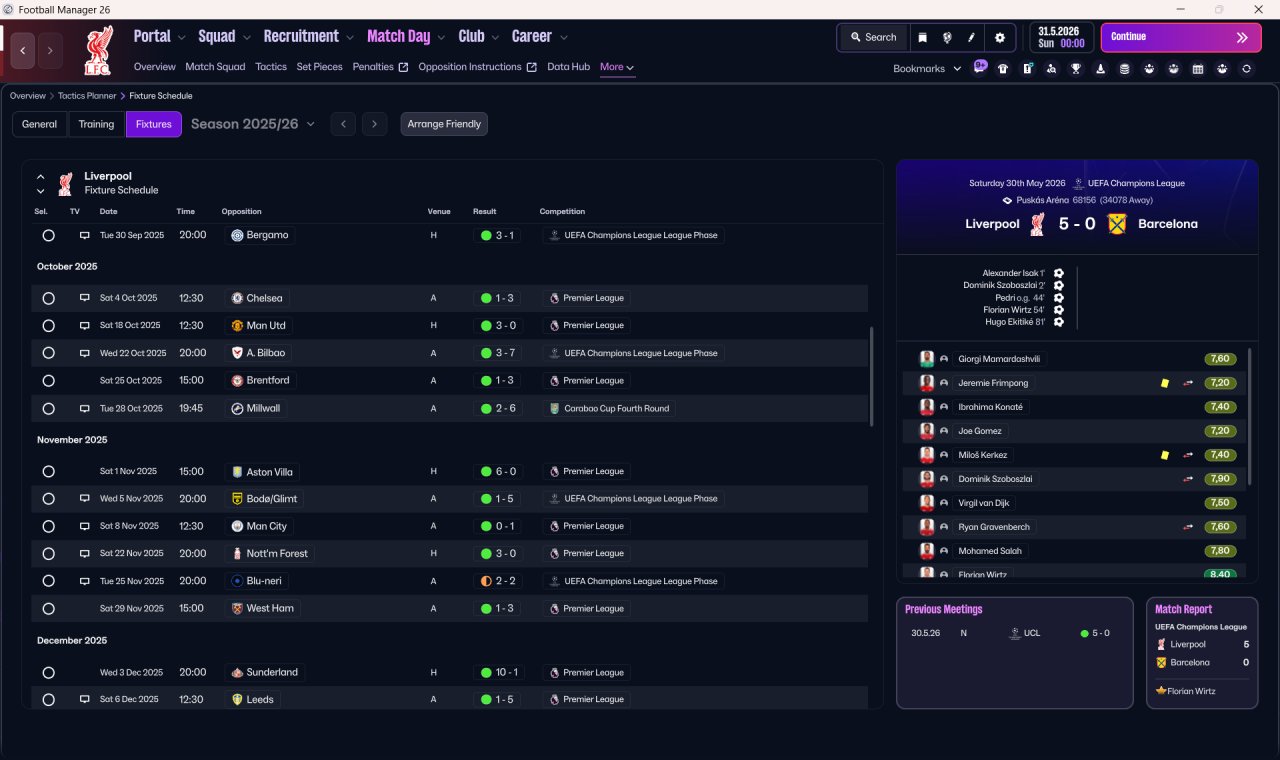Image resolution: width=1280 pixels, height=760 pixels.
Task: Click the pencil edit icon in toolbar
Action: click(x=971, y=37)
